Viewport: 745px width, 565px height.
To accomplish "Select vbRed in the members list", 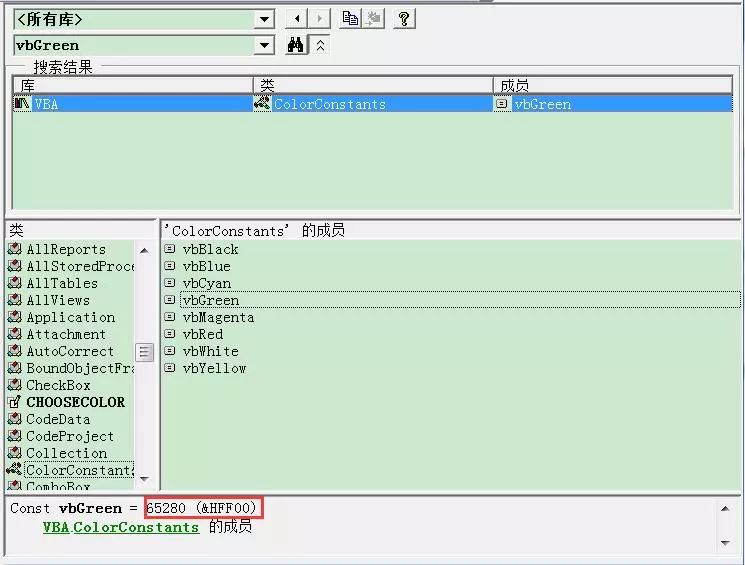I will coord(202,334).
